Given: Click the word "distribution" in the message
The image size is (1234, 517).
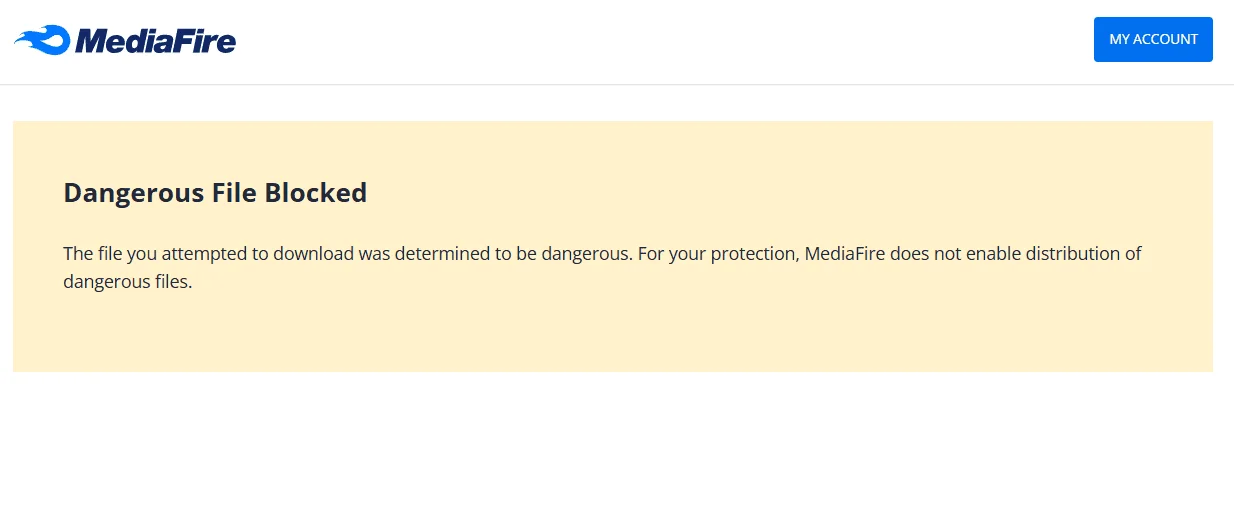Looking at the screenshot, I should 1076,254.
